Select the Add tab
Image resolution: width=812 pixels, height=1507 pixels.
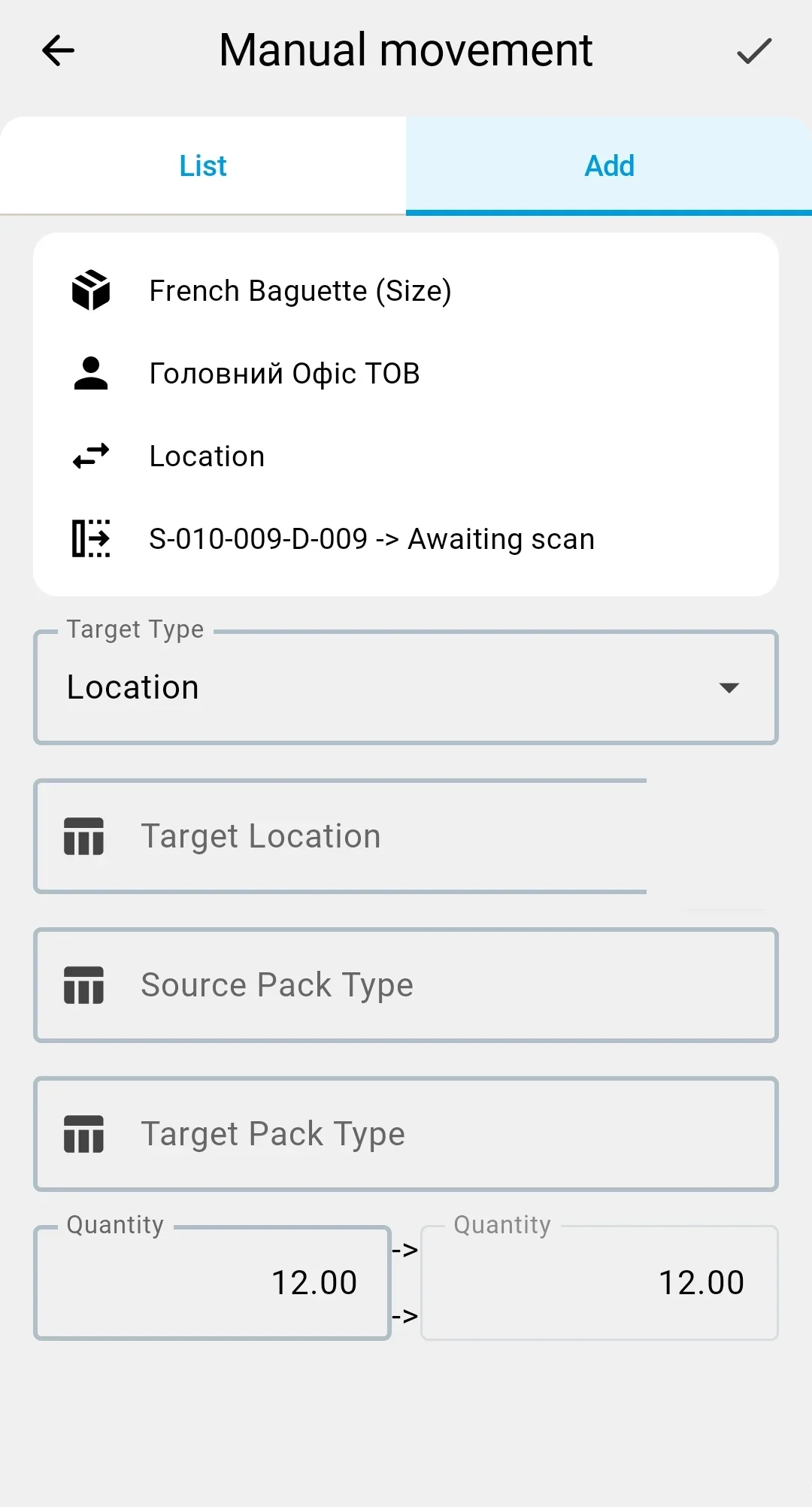coord(609,165)
